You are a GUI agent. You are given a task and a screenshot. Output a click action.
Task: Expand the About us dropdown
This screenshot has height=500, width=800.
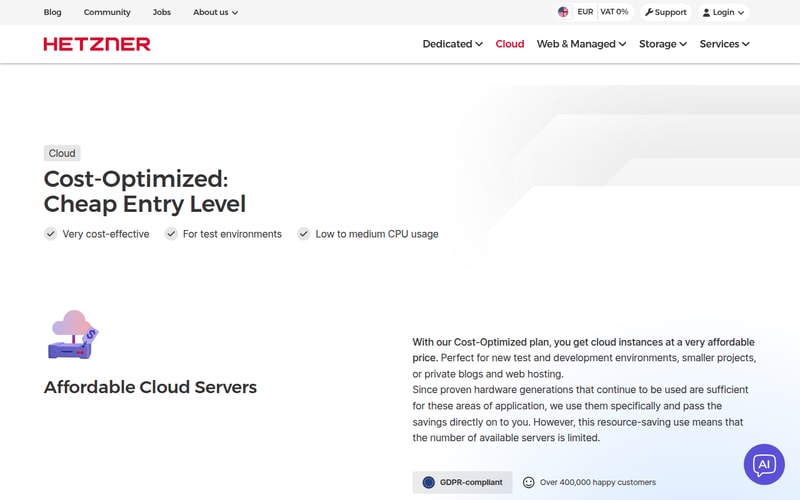[x=215, y=12]
